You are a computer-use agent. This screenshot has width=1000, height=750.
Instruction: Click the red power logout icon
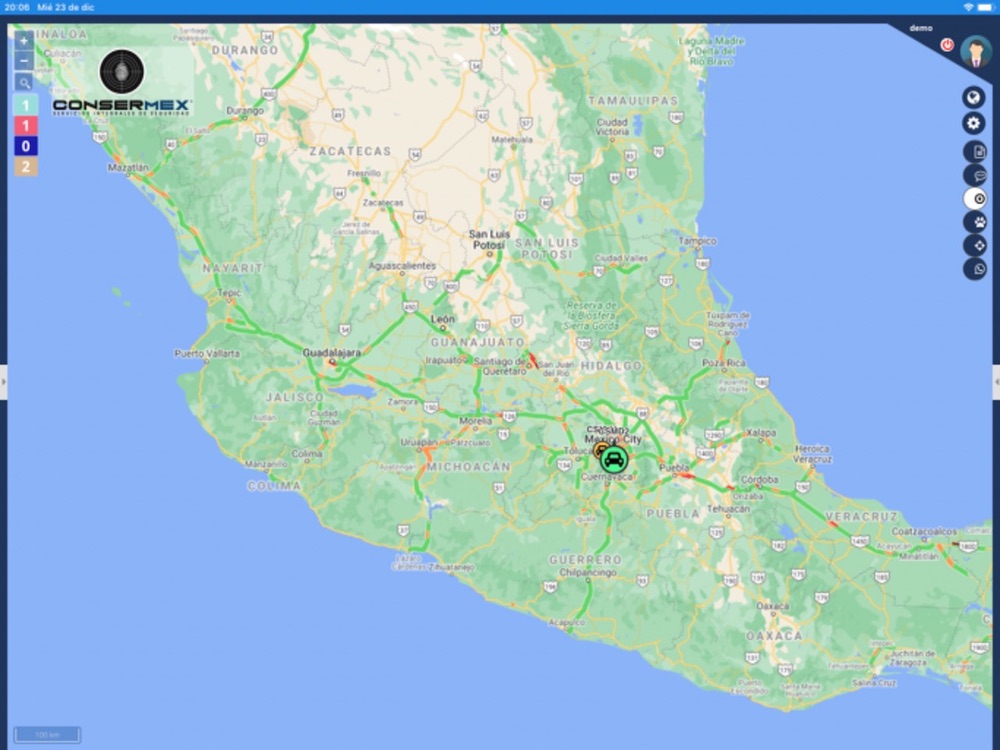point(947,45)
